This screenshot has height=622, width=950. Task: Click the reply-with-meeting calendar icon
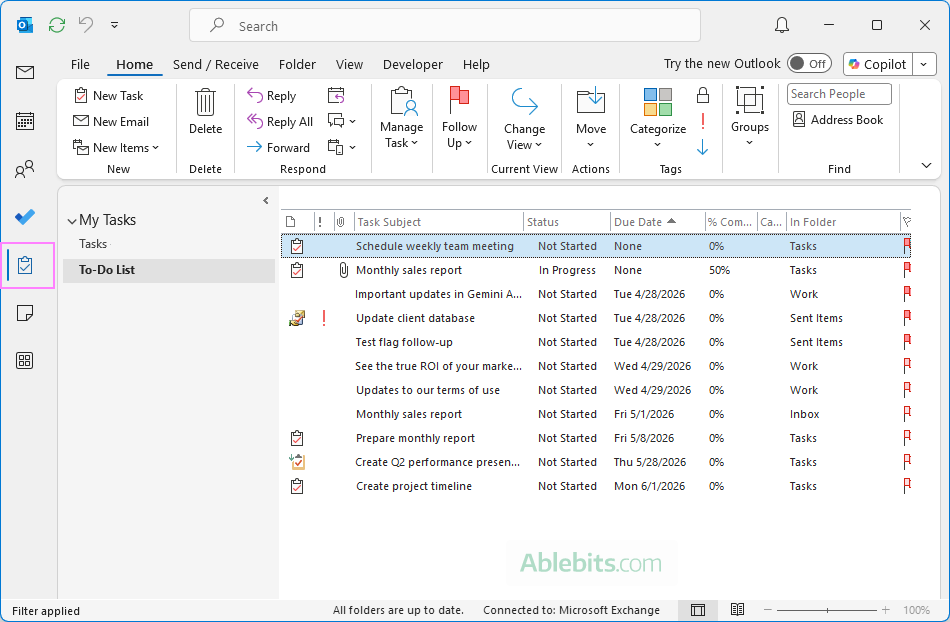click(x=336, y=95)
